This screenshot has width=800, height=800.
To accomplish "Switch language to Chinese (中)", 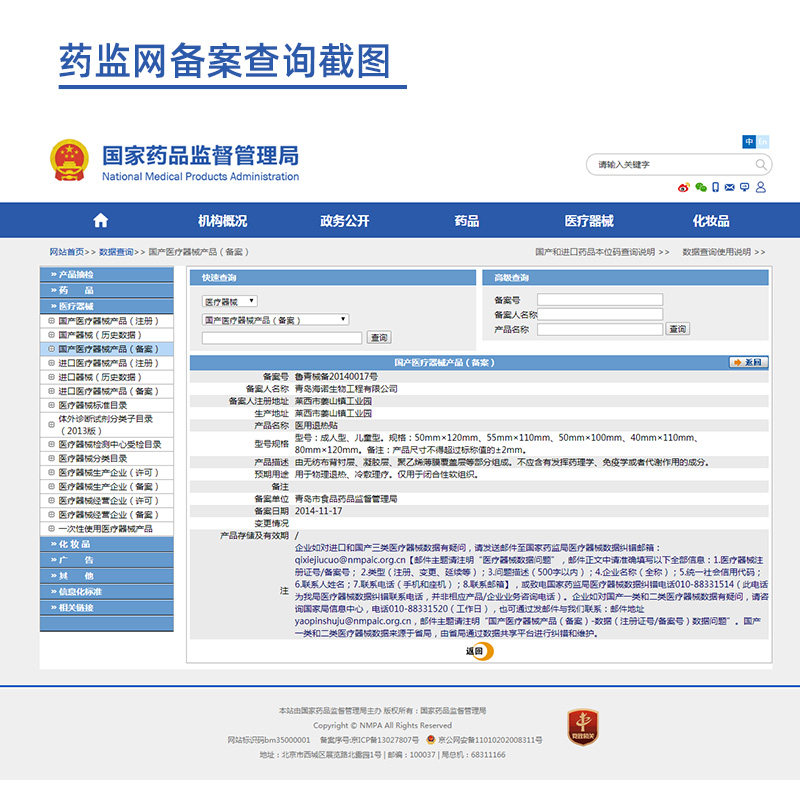I will tap(749, 141).
